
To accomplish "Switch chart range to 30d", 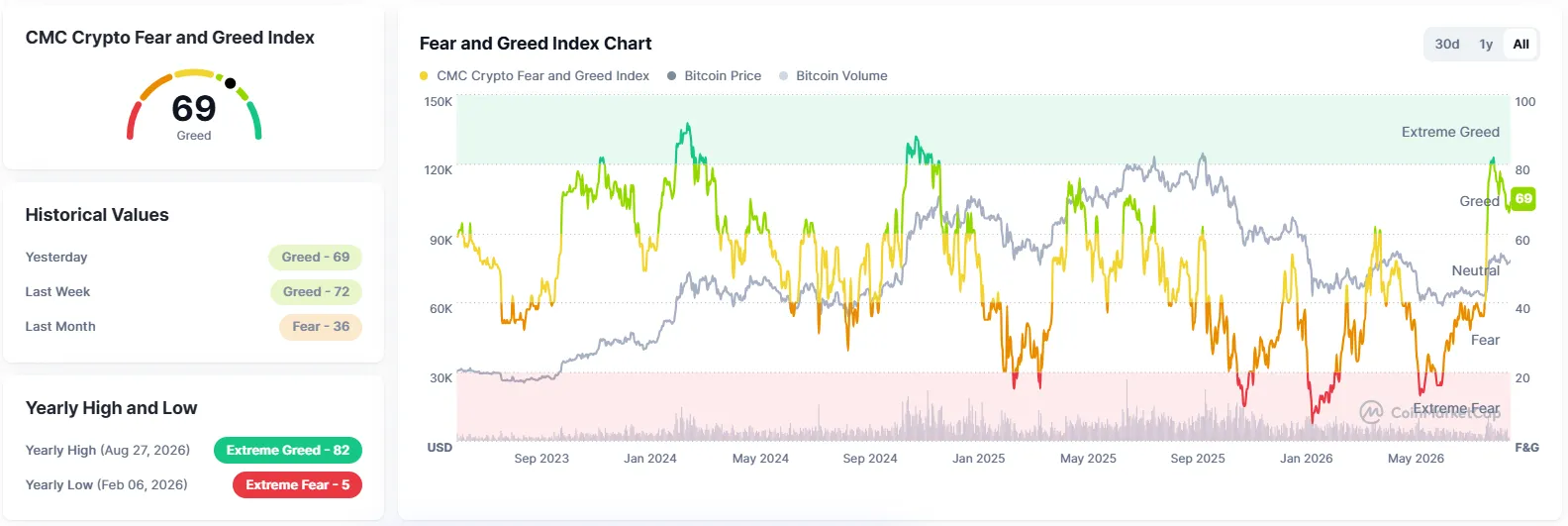I will pyautogui.click(x=1447, y=45).
